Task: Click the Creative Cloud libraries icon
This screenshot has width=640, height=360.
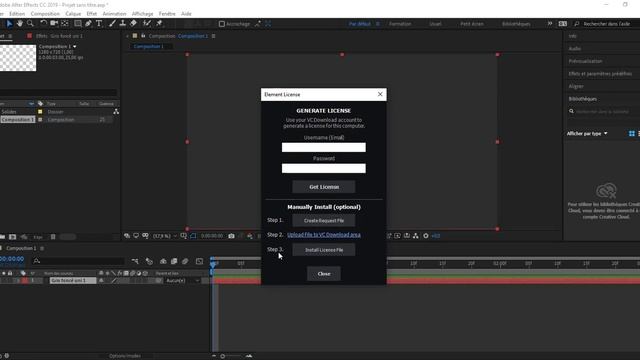Action: [x=606, y=191]
